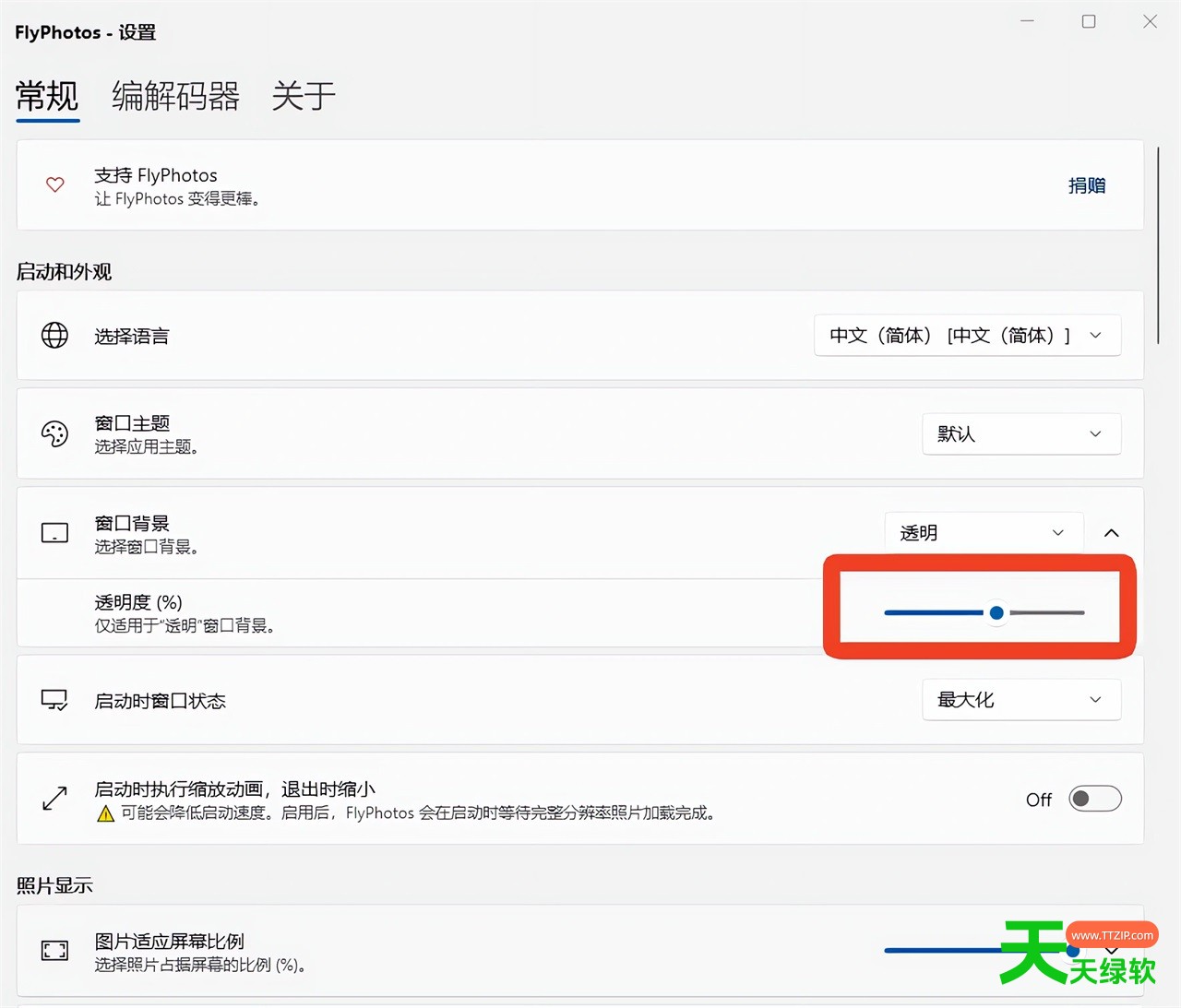The image size is (1181, 1008).
Task: Click the heart icon beside 支持 FlyPhotos
Action: click(55, 184)
